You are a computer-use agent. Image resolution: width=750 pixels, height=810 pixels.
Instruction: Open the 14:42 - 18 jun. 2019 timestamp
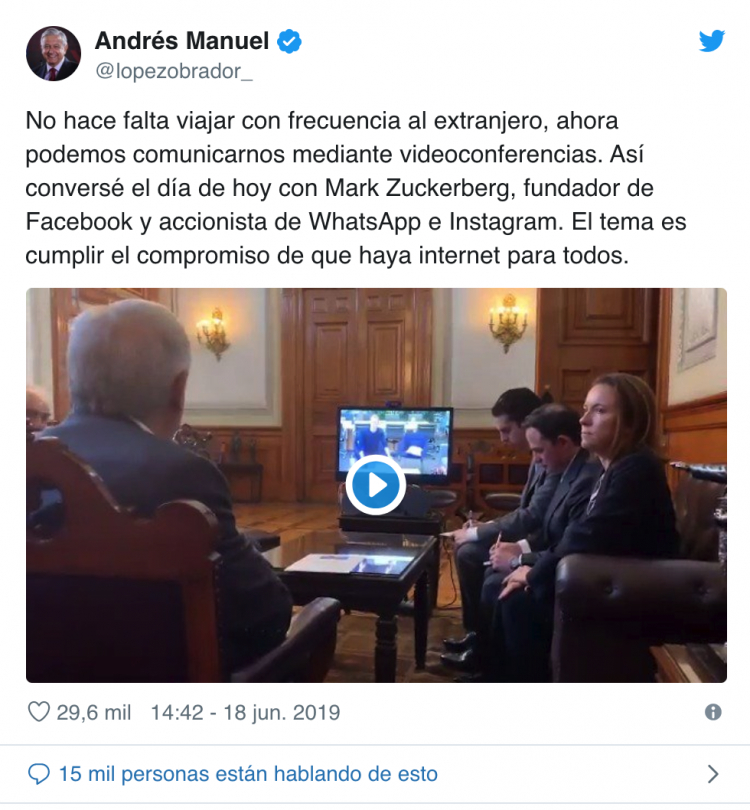pyautogui.click(x=245, y=713)
